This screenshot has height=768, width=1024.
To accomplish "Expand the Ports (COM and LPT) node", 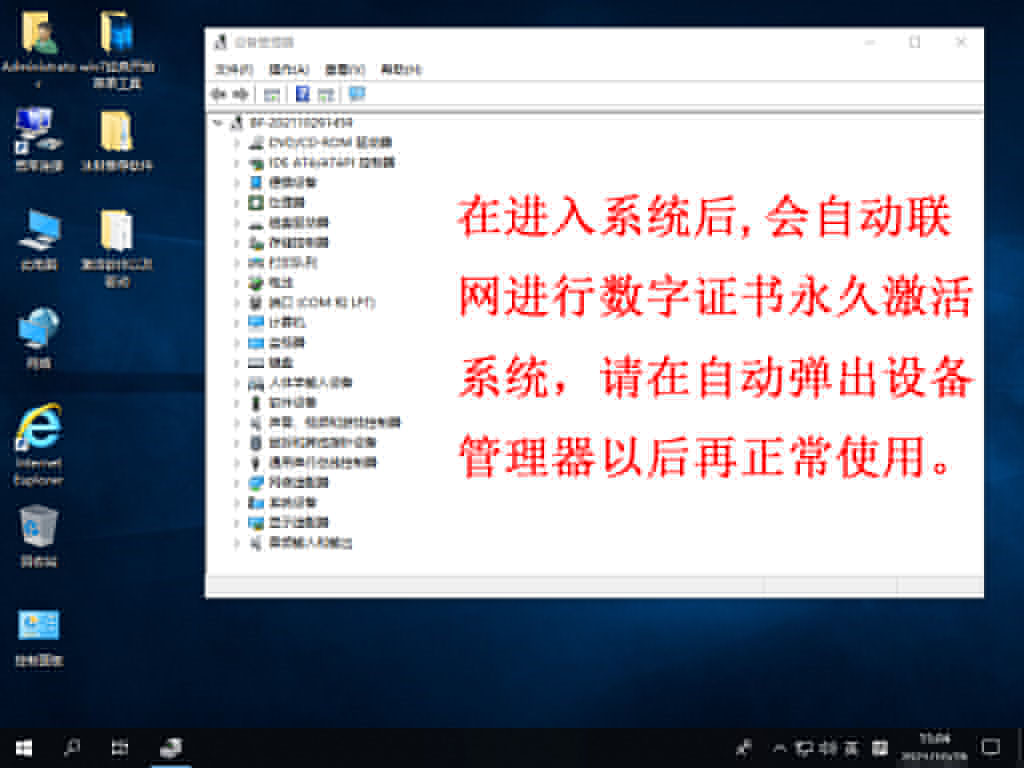I will tap(237, 302).
